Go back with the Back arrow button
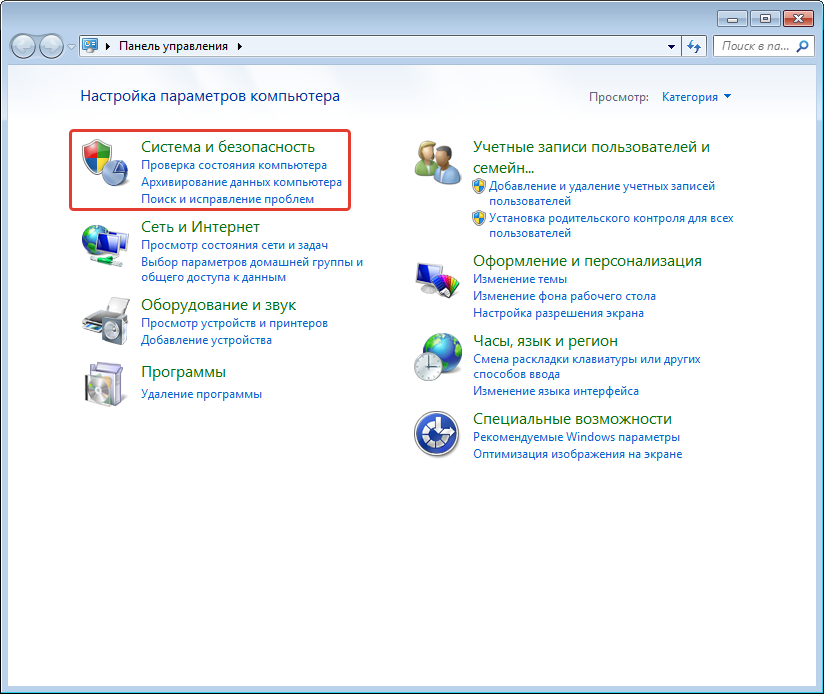This screenshot has width=824, height=694. 24,46
